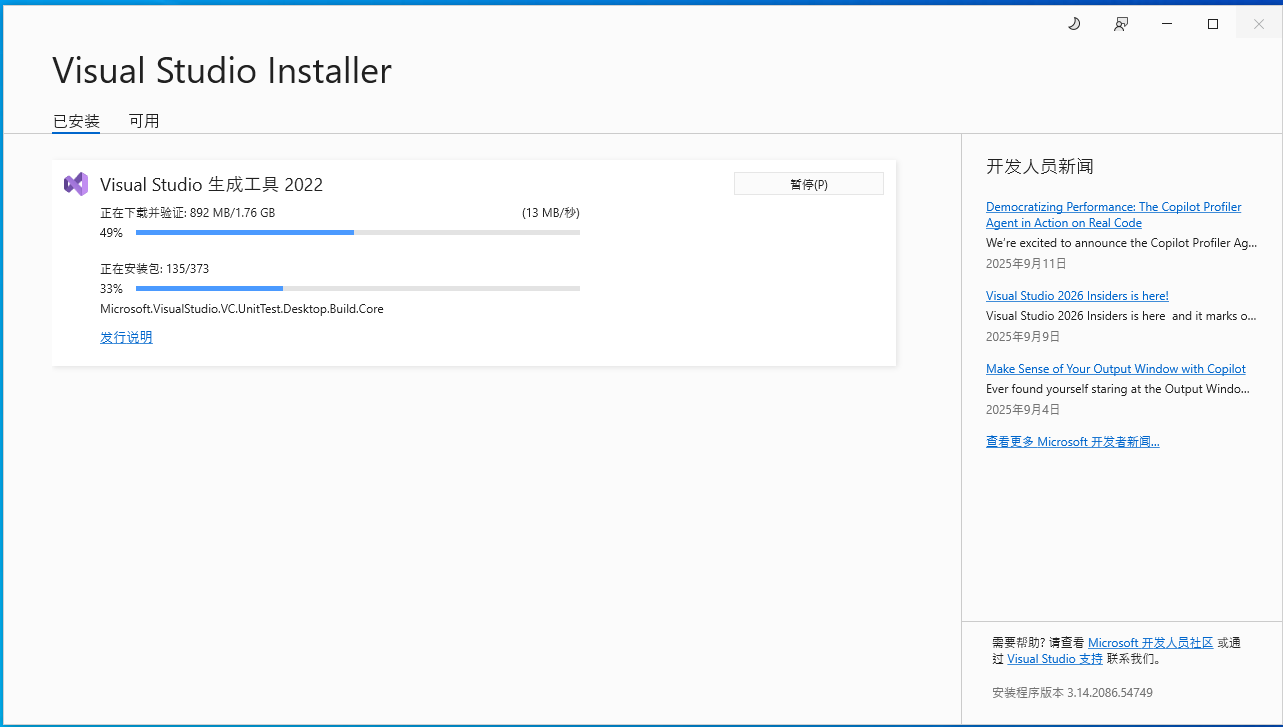Open the Visual Studio 支持 link
1283x727 pixels.
1055,659
